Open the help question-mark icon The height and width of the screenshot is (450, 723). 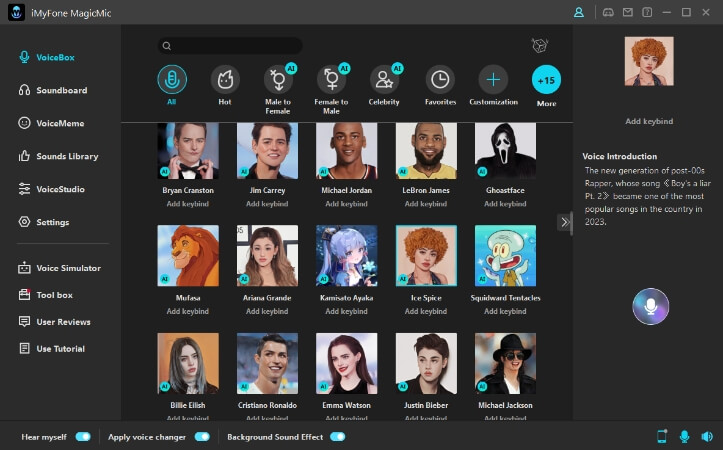tap(647, 12)
